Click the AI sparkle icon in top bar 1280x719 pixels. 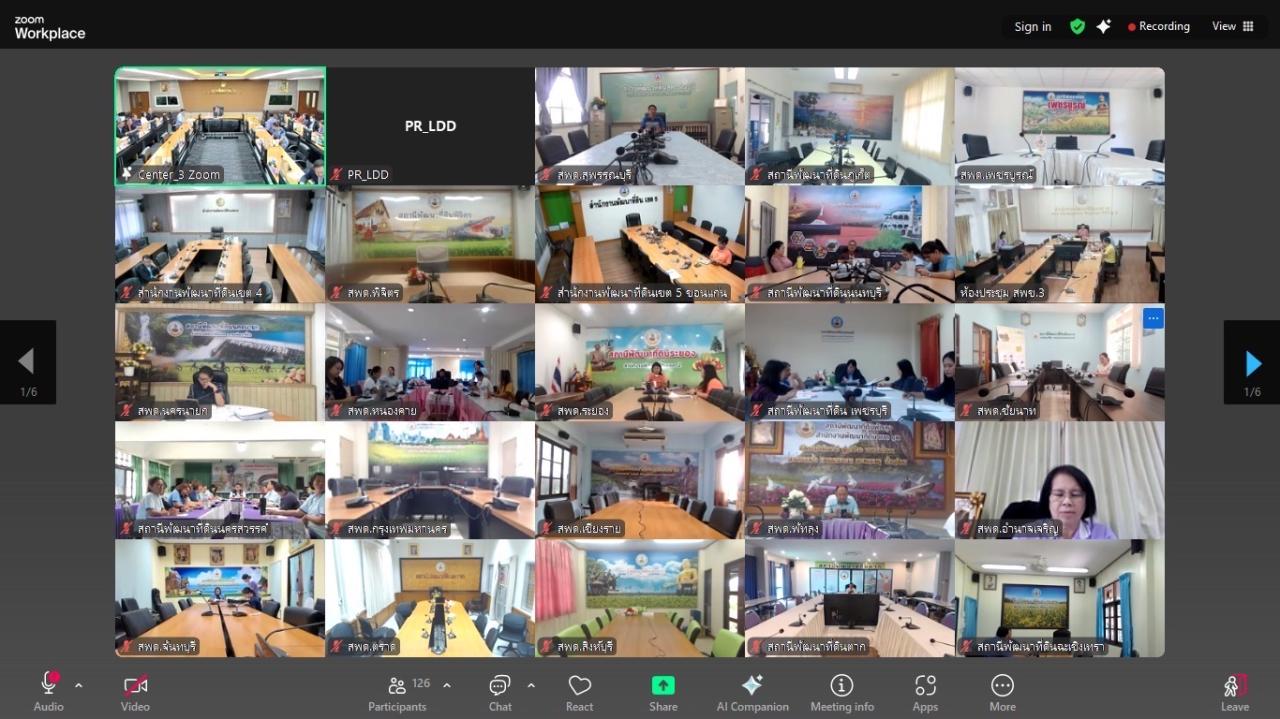(x=1103, y=27)
